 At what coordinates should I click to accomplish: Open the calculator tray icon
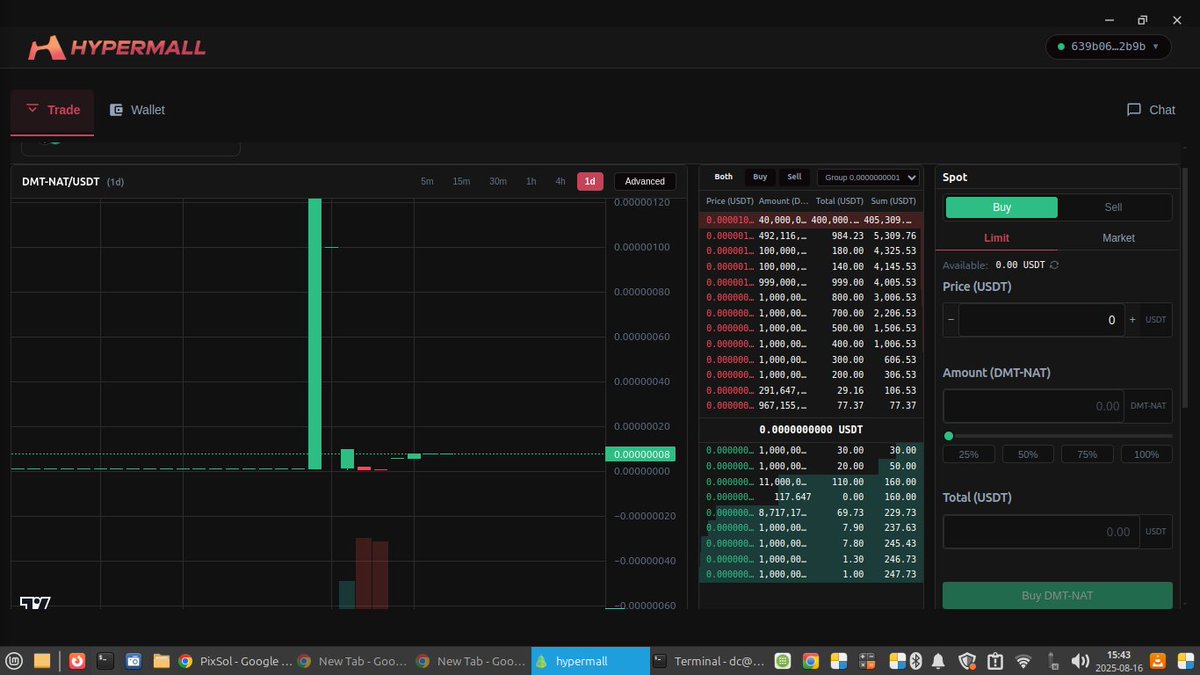click(867, 661)
